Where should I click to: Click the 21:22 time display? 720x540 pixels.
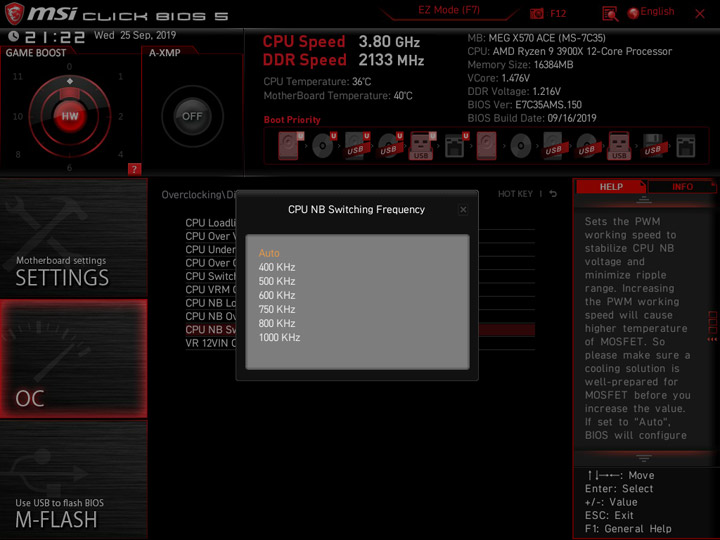pos(55,37)
